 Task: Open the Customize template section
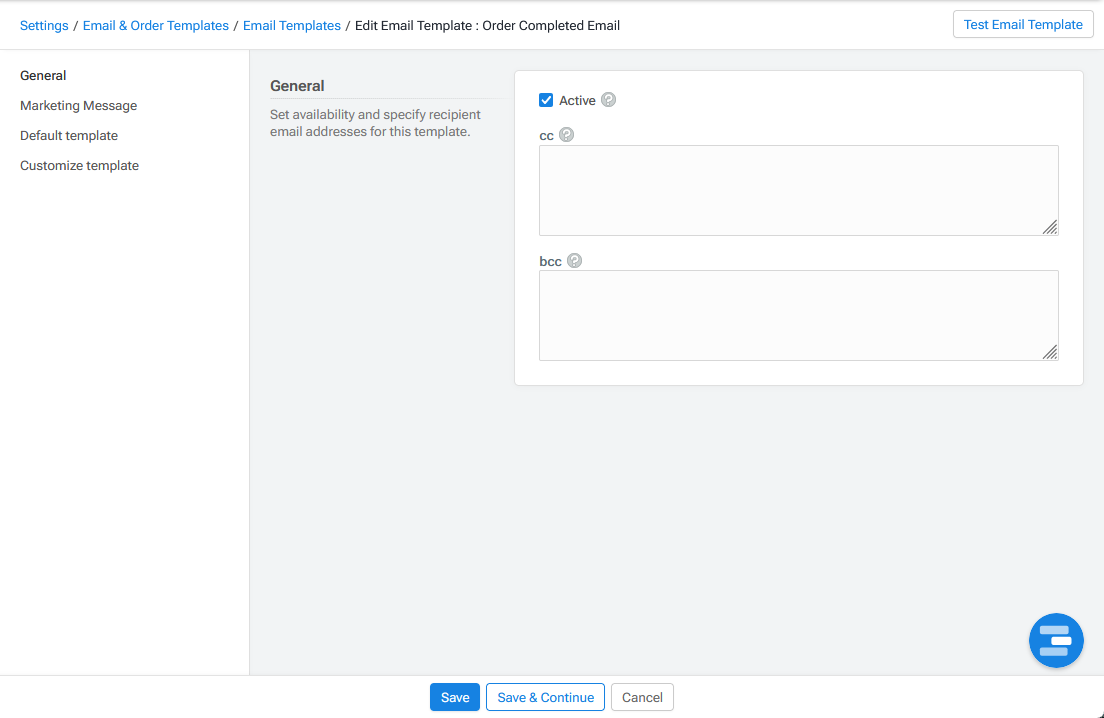80,165
